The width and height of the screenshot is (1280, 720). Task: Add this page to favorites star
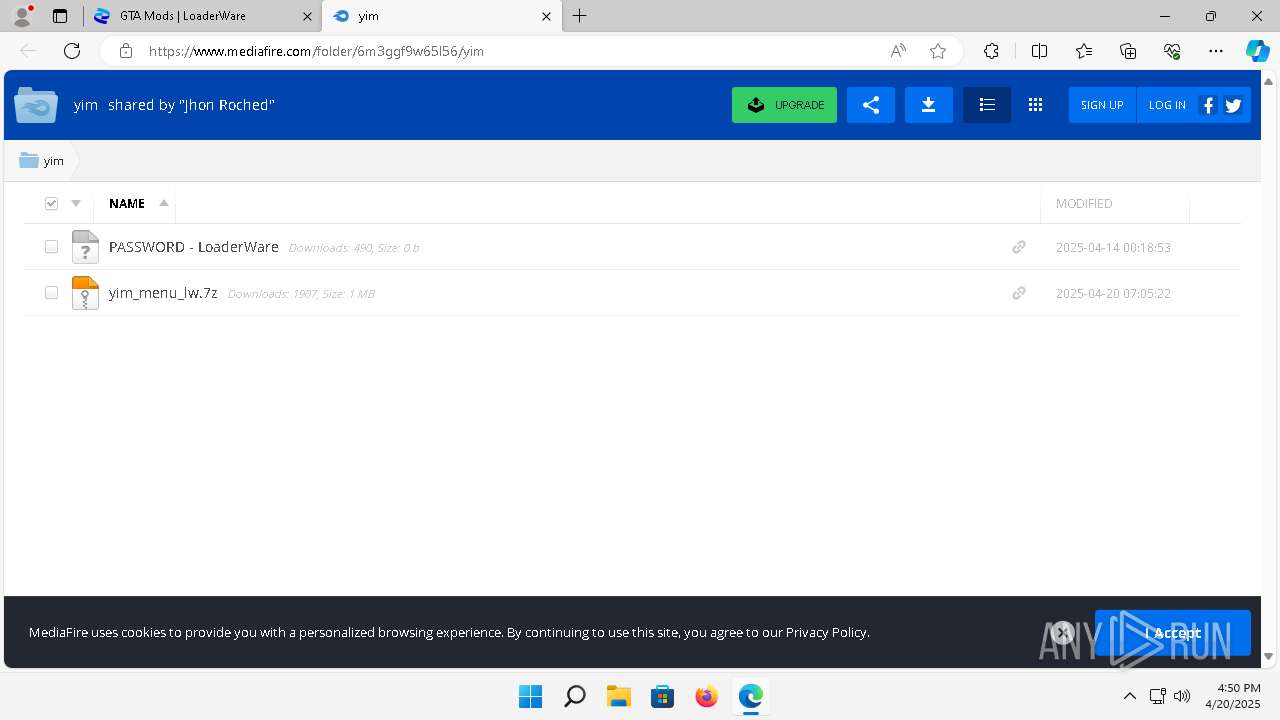pos(938,51)
